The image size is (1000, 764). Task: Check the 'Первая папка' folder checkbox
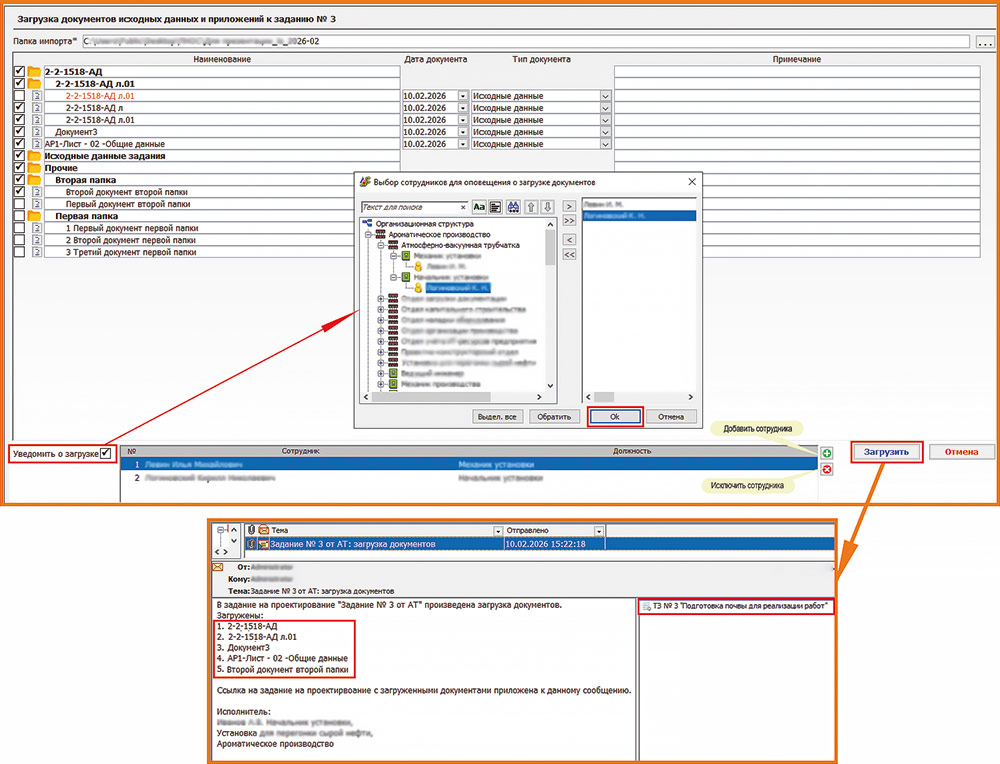pos(19,216)
